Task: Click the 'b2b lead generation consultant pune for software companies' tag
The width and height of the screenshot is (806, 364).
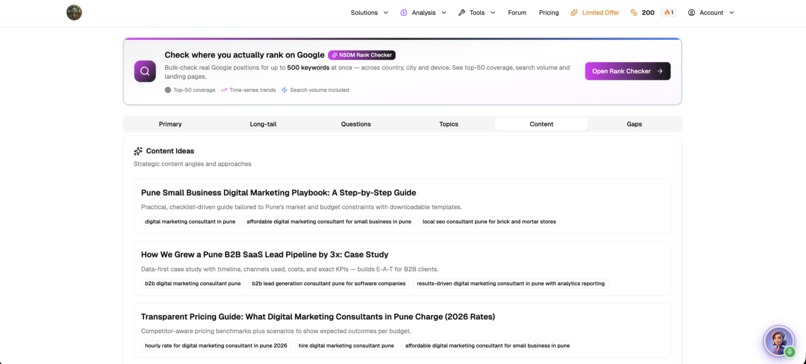Action: tap(328, 283)
